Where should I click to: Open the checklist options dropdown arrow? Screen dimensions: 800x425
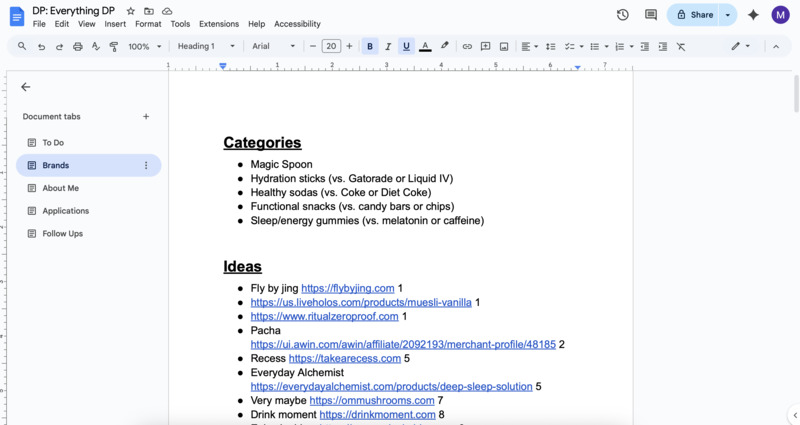tap(581, 46)
